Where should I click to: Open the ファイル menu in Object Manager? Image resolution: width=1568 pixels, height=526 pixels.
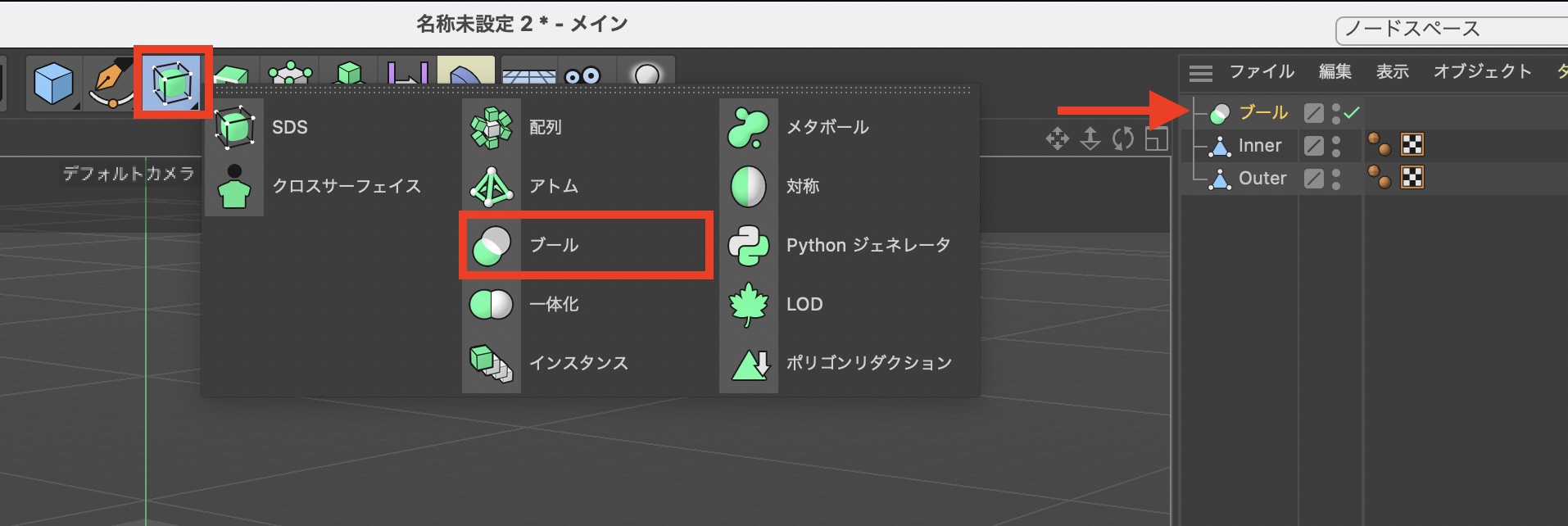[x=1261, y=72]
